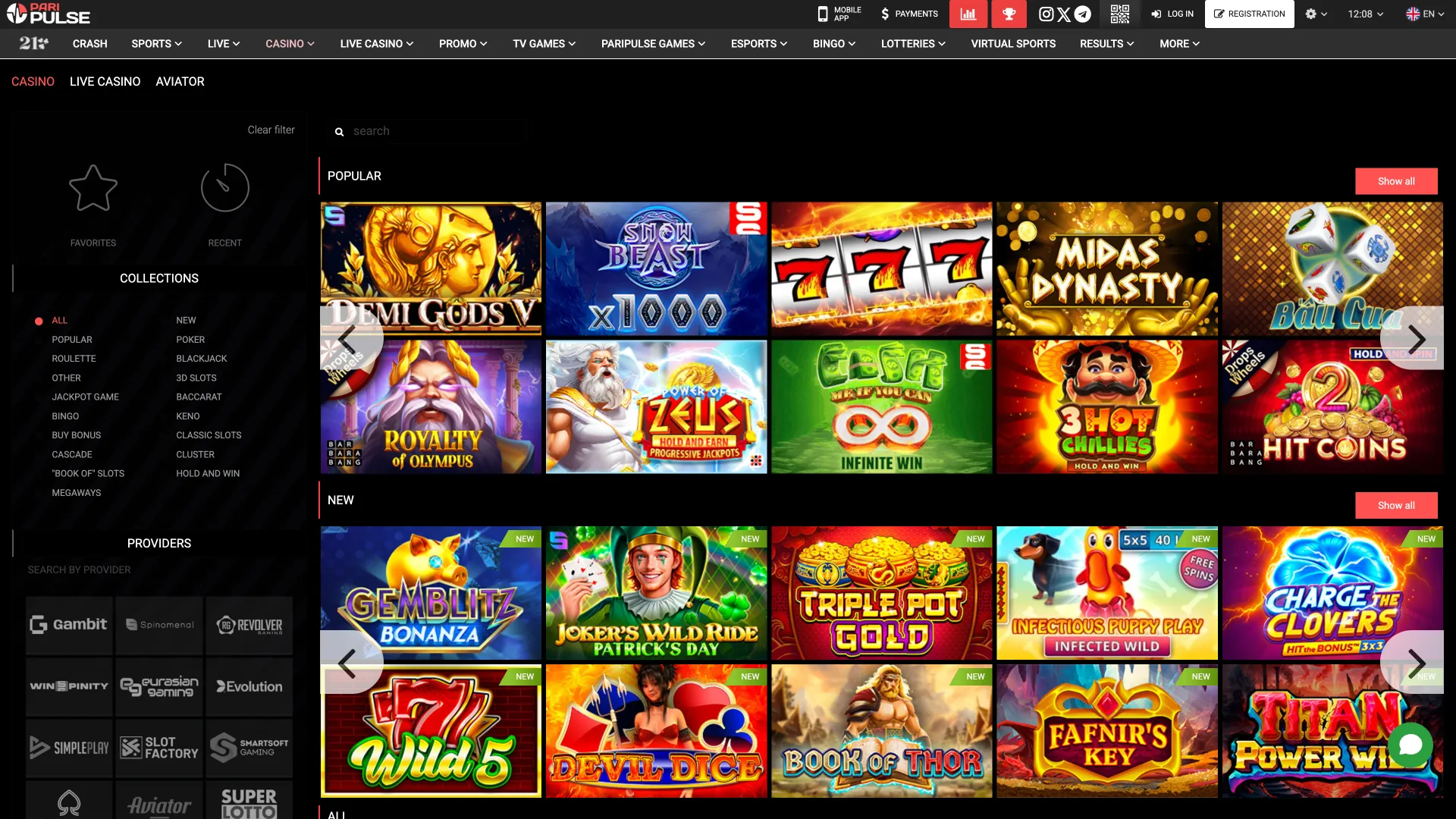Viewport: 1456px width, 819px height.
Task: Filter by POPULAR collection
Action: pyautogui.click(x=72, y=340)
